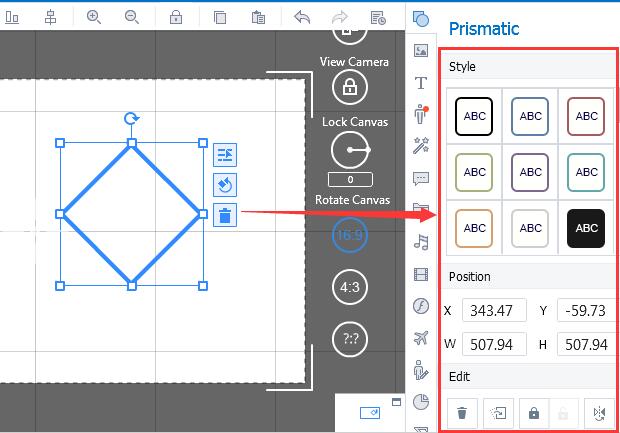The width and height of the screenshot is (620, 433).
Task: Open the music note audio icon
Action: point(421,242)
